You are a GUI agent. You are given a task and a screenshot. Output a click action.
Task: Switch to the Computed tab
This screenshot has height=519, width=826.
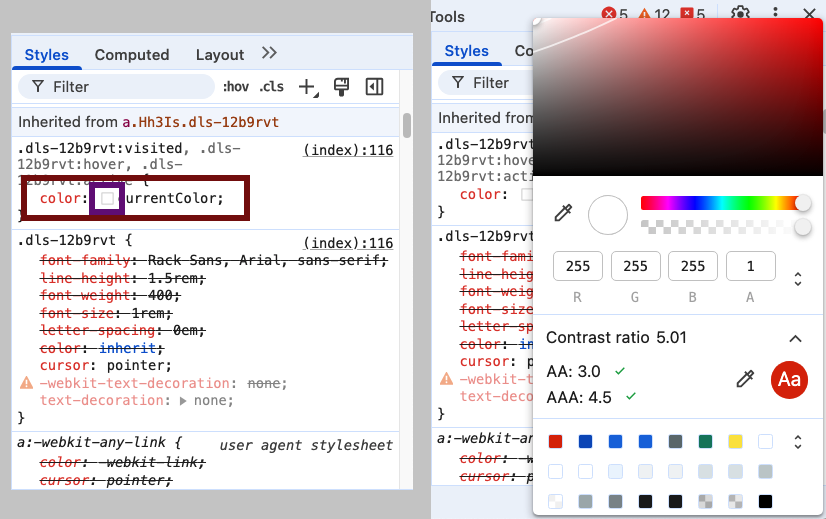(132, 55)
